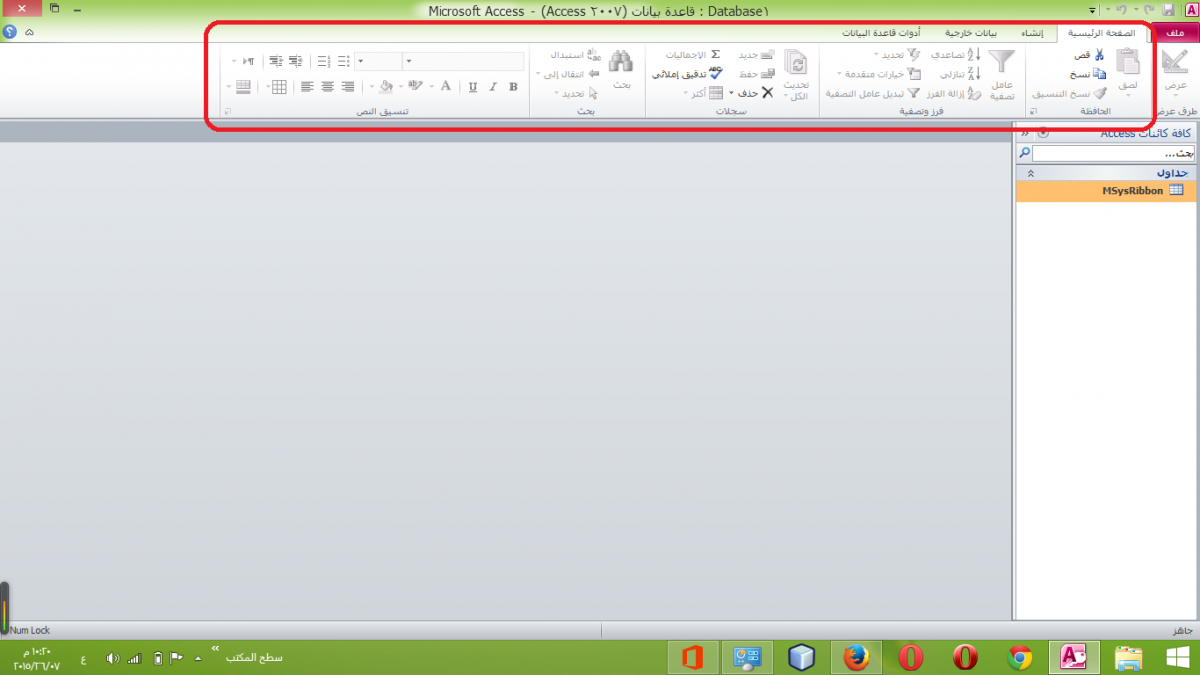Image resolution: width=1200 pixels, height=675 pixels.
Task: Click the Save record (حفظ) icon
Action: [x=768, y=74]
